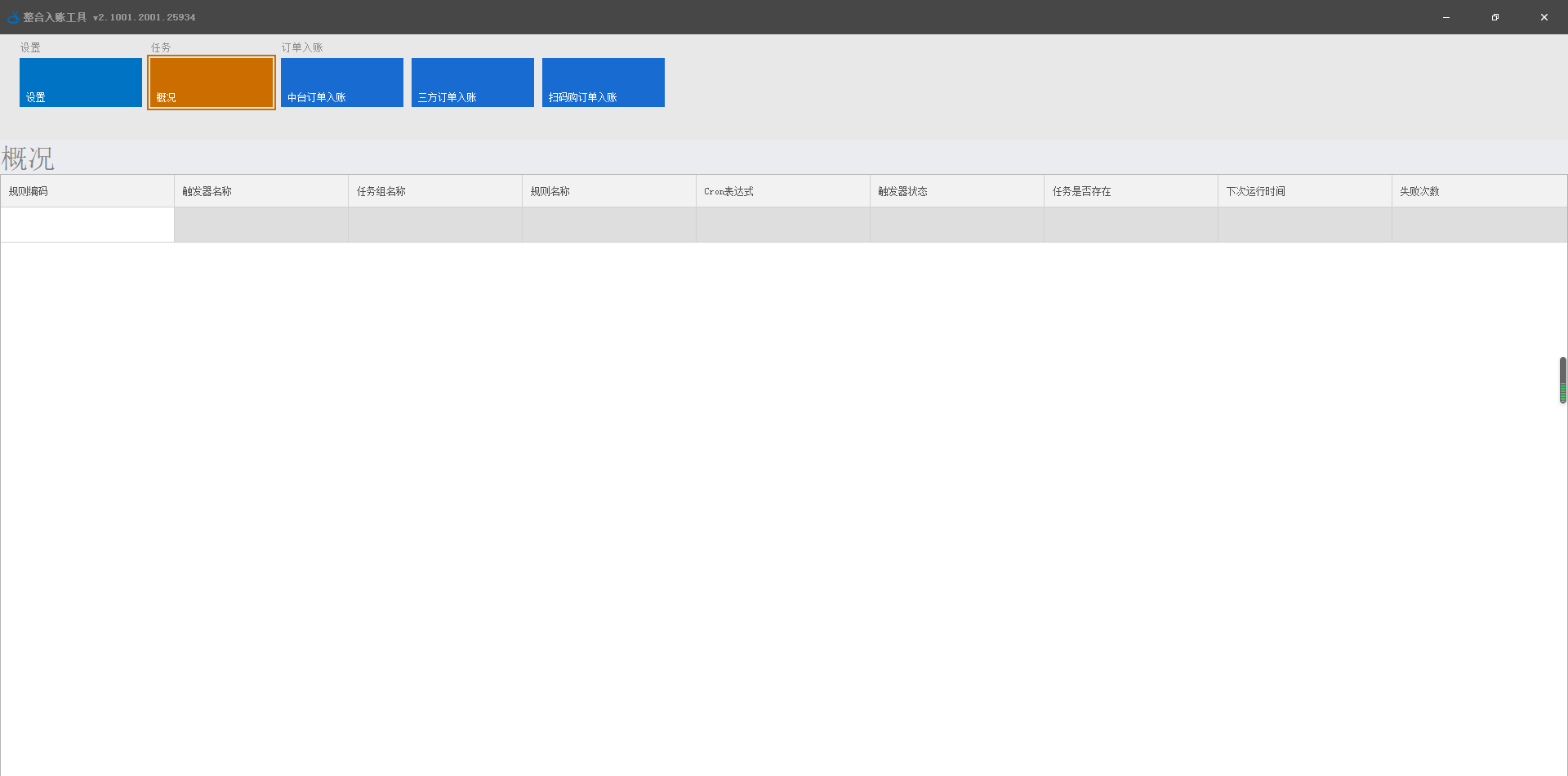1568x776 pixels.
Task: Sort by 触发器状态 column header
Action: pyautogui.click(x=957, y=191)
